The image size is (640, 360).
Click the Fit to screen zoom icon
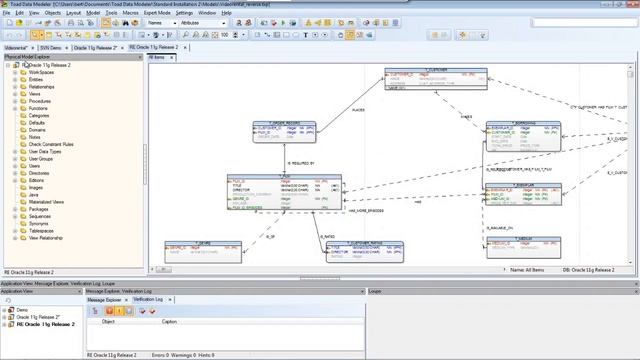coord(215,35)
